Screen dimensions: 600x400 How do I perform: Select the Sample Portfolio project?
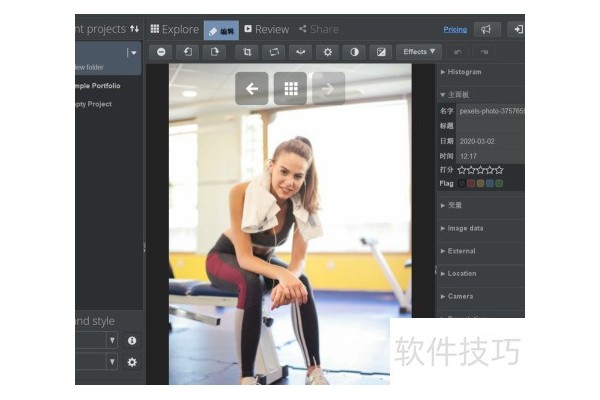click(x=98, y=86)
